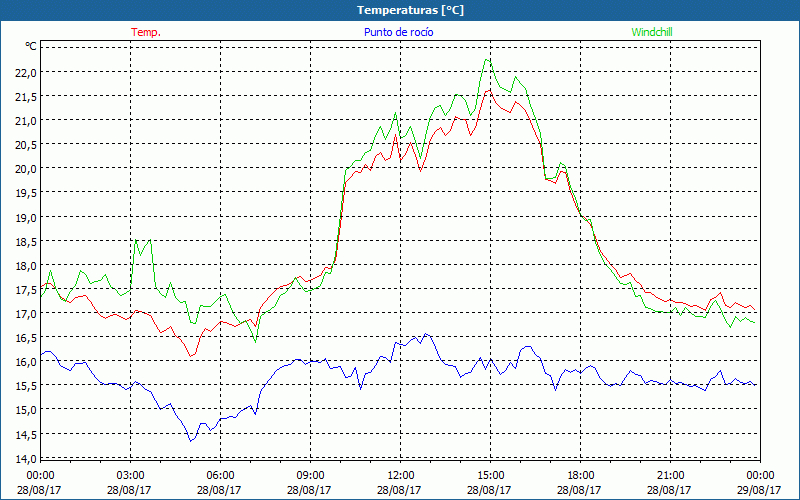The image size is (800, 500).
Task: Click the 22,0 y-axis value
Action: click(27, 72)
